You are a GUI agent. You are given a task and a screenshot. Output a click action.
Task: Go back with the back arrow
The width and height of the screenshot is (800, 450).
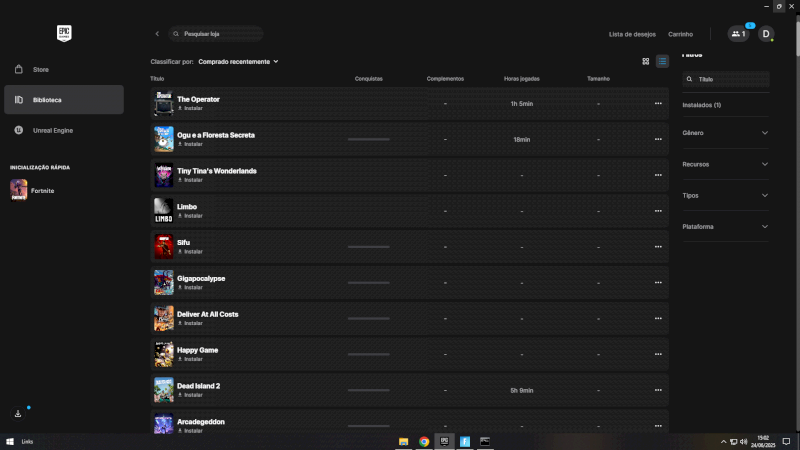(157, 34)
